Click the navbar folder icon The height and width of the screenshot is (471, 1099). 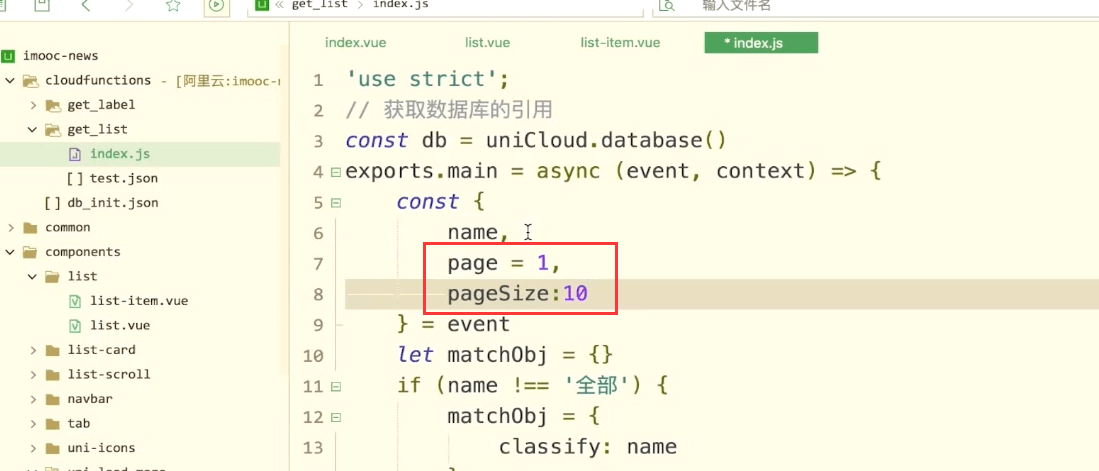(x=53, y=400)
